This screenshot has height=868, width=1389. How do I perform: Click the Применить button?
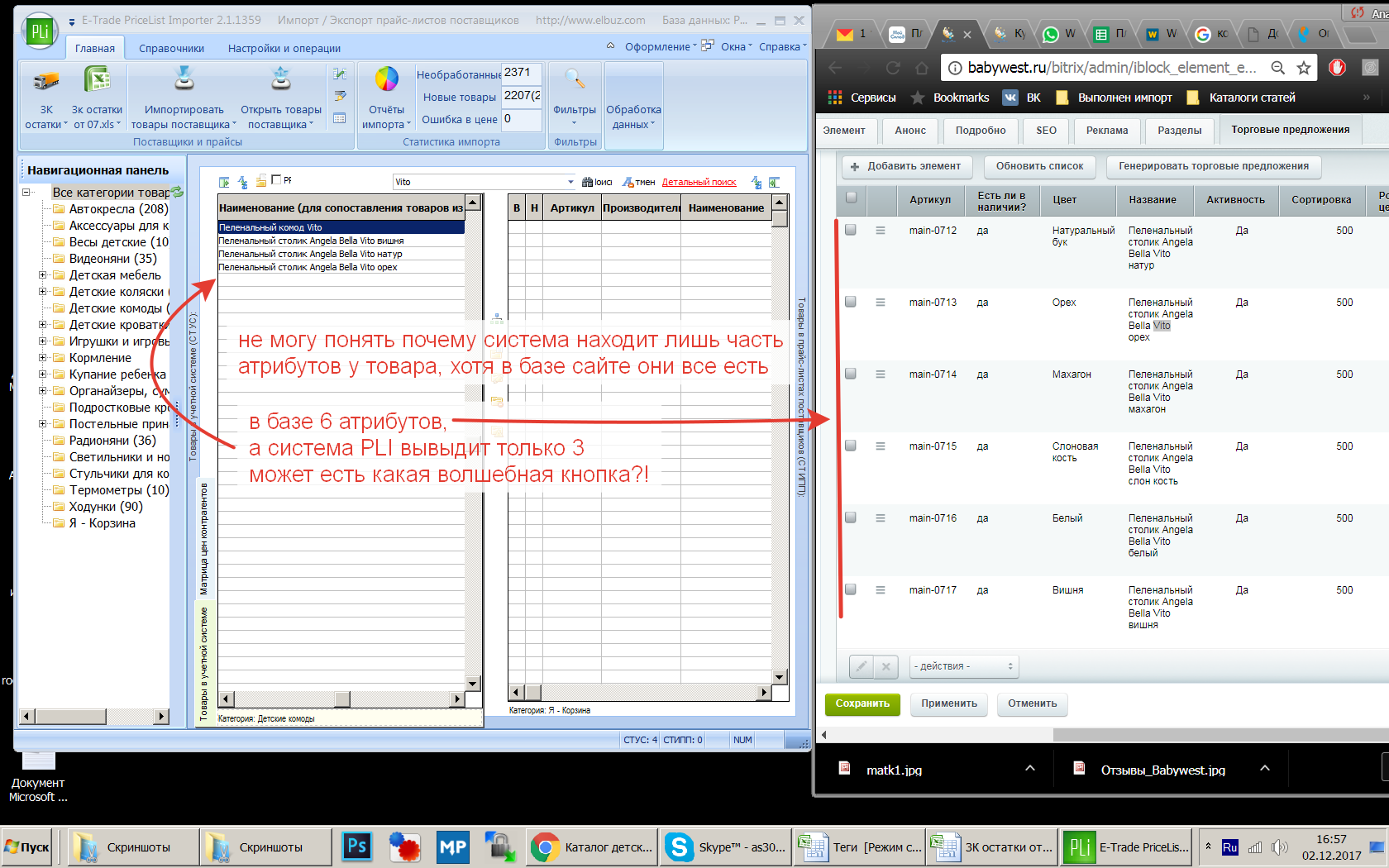(949, 704)
